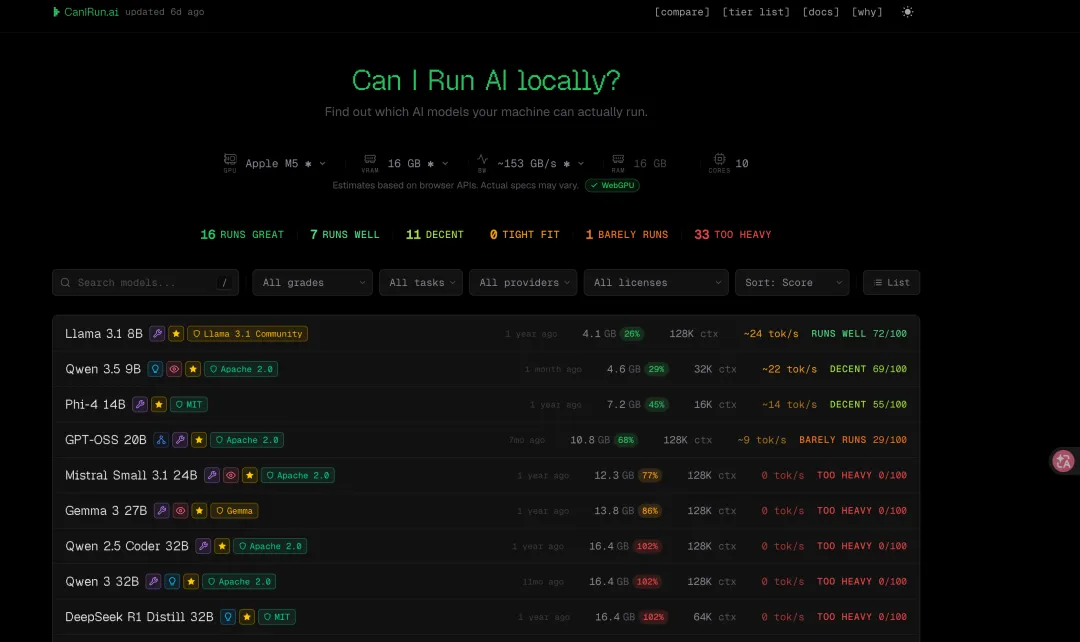Click the Gemma 3 27B tool-use icon
Image resolution: width=1080 pixels, height=642 pixels.
coord(162,510)
